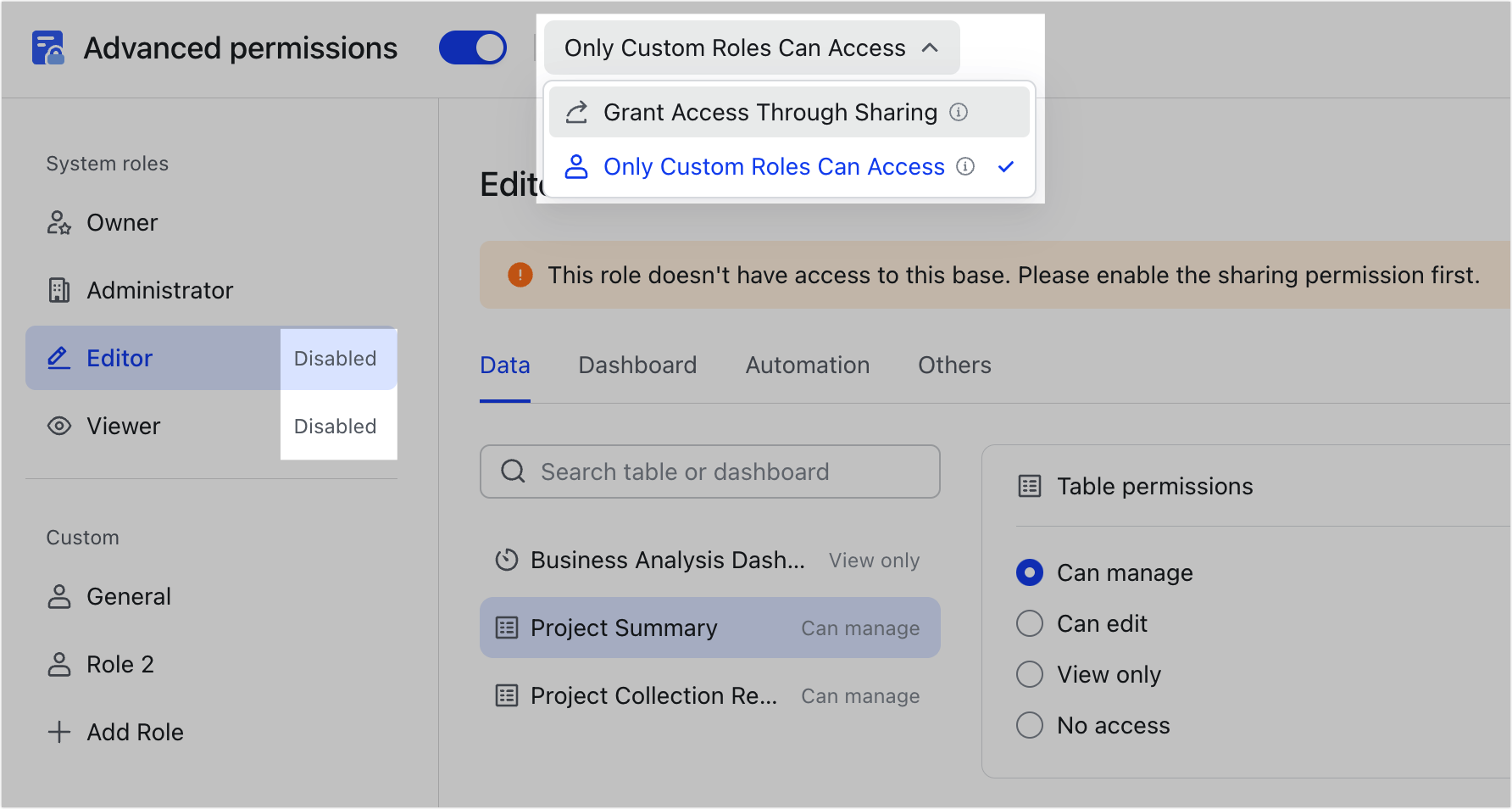
Task: Click the Grant Access Through Sharing share icon
Action: pos(576,111)
